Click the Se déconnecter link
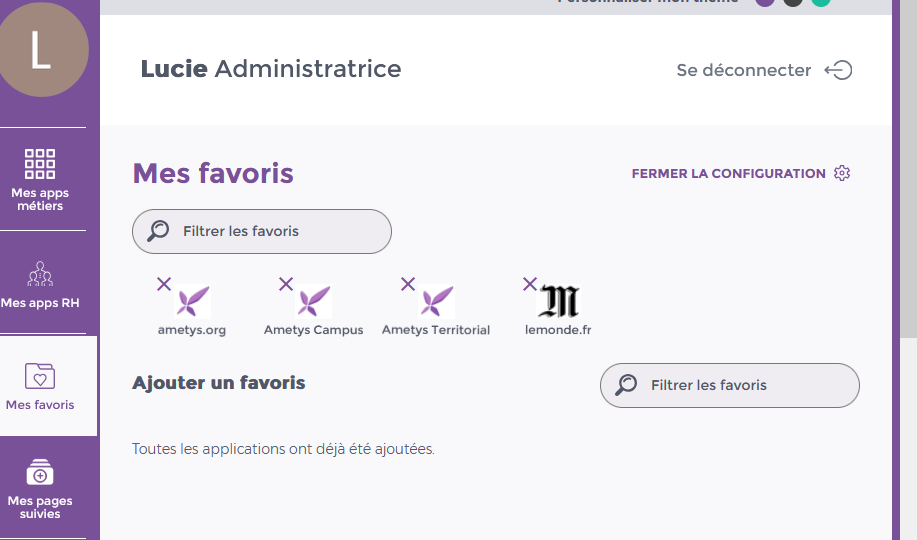The image size is (917, 540). click(743, 70)
